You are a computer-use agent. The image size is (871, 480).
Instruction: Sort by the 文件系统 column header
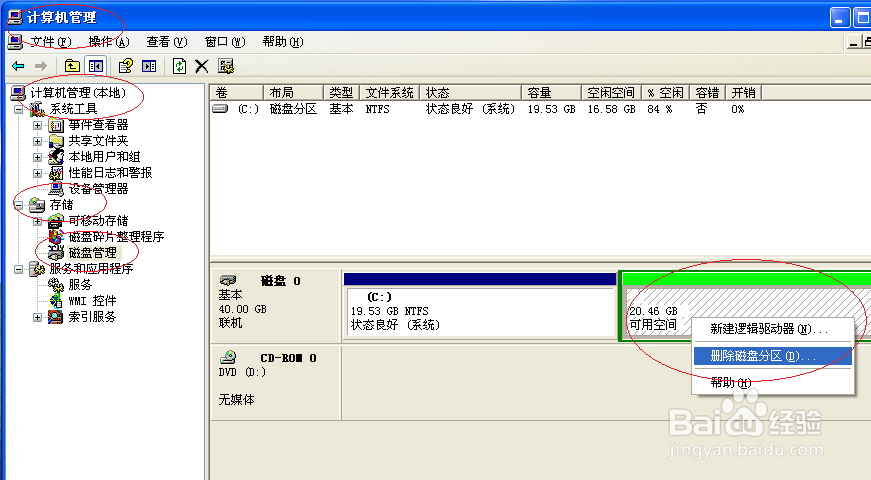[x=390, y=93]
